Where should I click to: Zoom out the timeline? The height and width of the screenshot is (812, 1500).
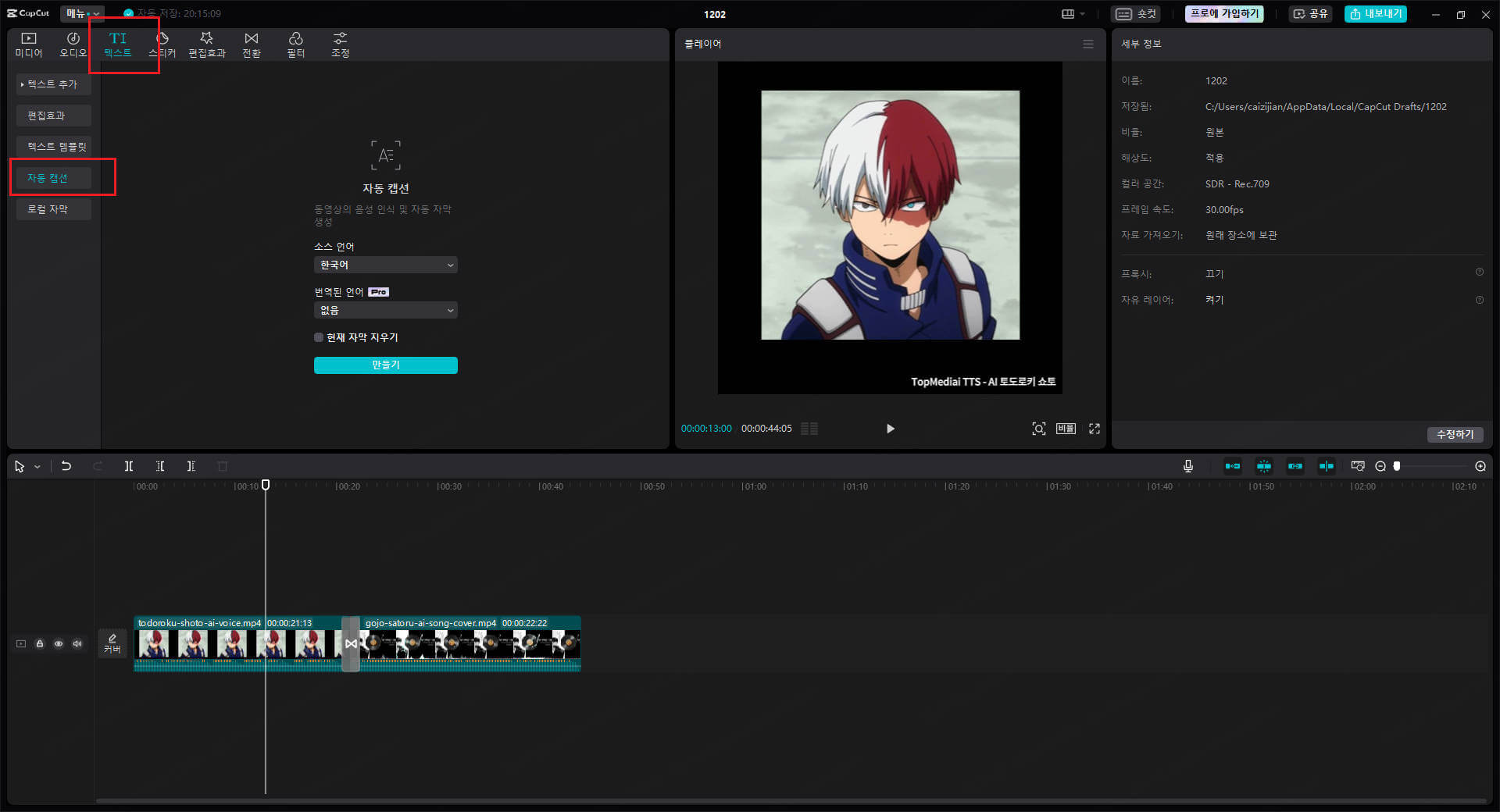[1380, 466]
